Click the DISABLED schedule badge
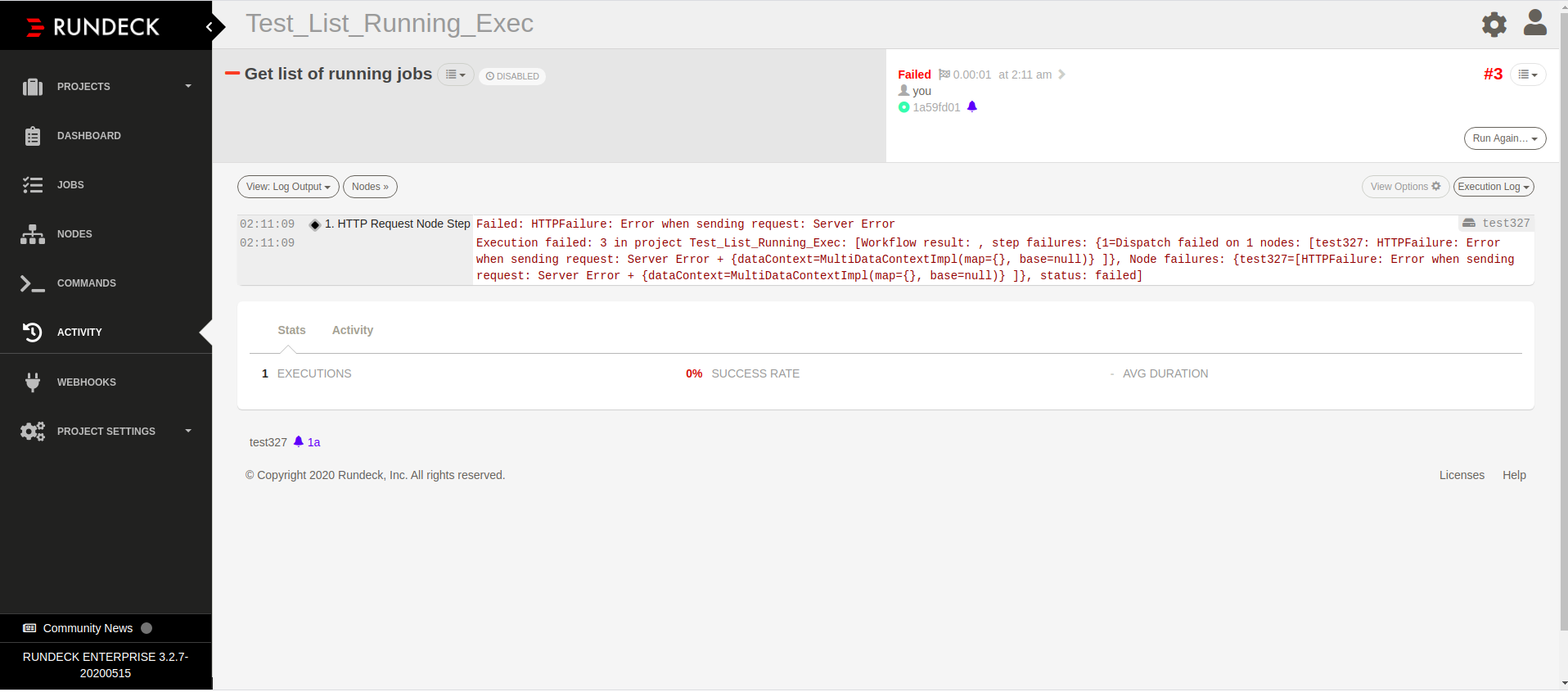 point(512,76)
